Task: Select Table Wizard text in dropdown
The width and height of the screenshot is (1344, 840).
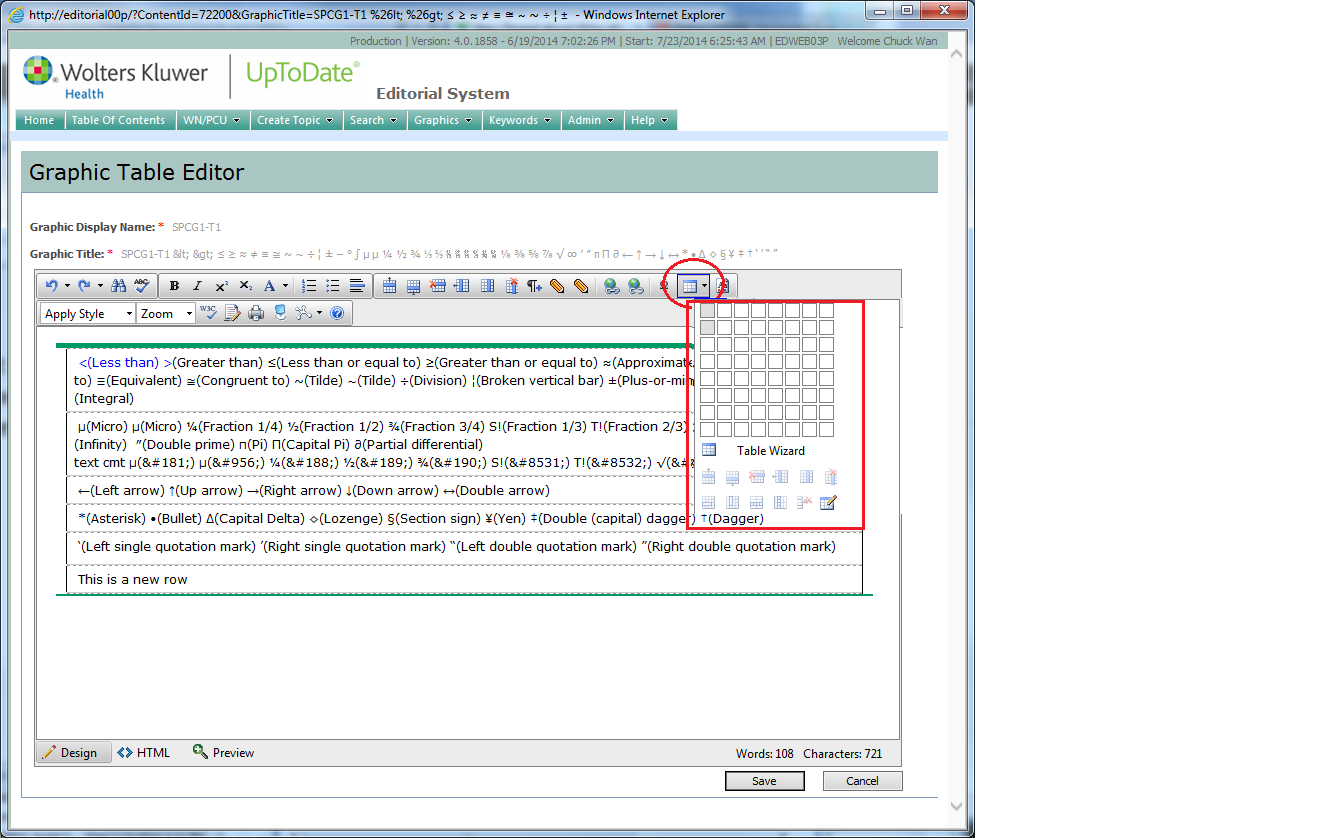Action: (771, 451)
